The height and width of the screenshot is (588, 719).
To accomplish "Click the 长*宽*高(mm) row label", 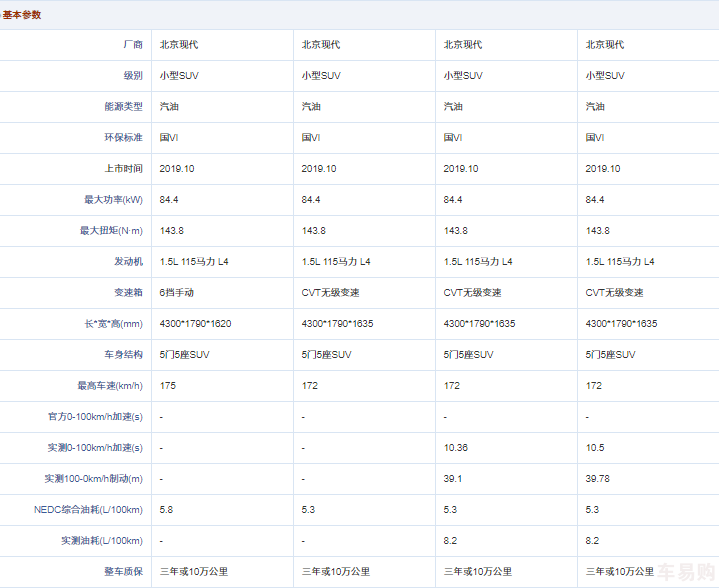I will point(113,324).
